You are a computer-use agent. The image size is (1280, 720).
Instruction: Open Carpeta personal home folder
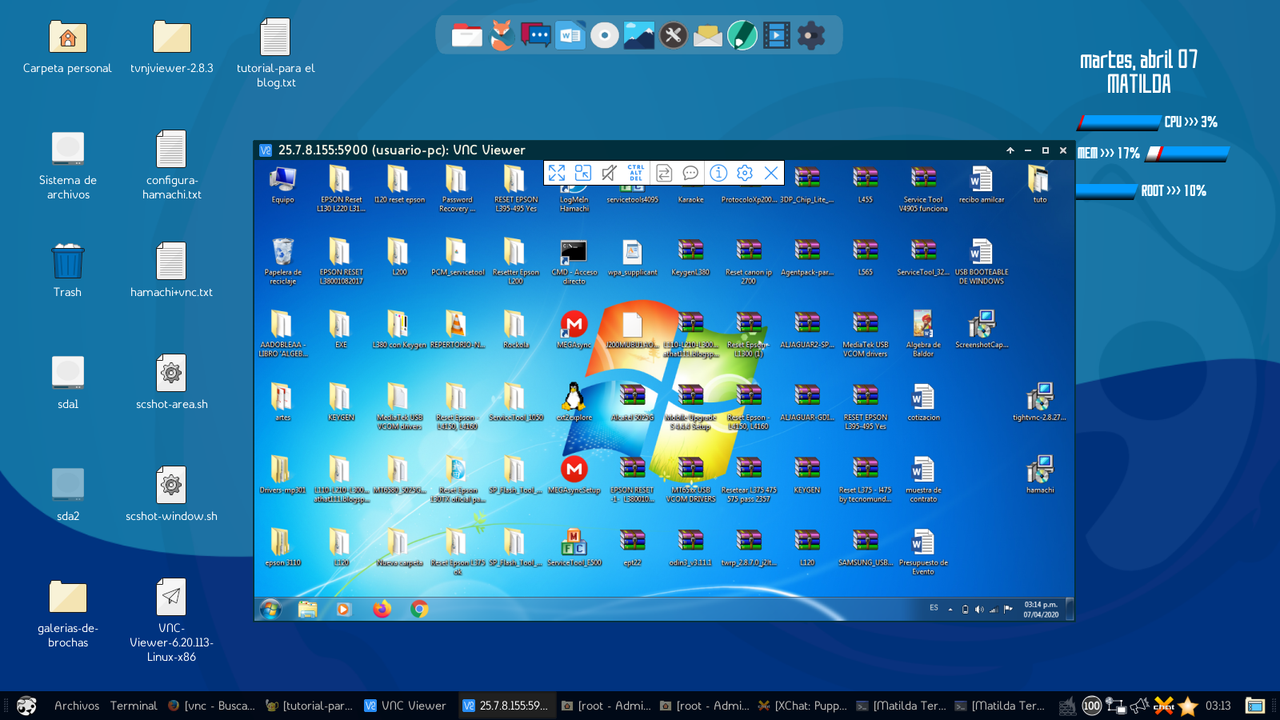(68, 47)
